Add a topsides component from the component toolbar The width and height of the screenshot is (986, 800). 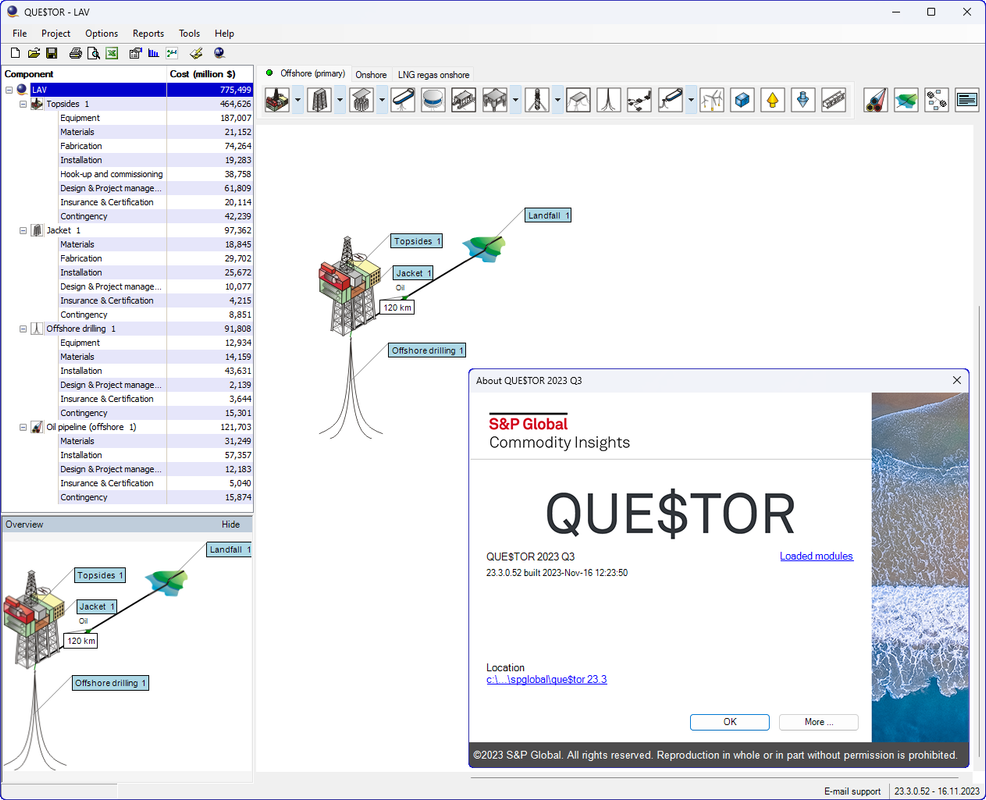277,100
